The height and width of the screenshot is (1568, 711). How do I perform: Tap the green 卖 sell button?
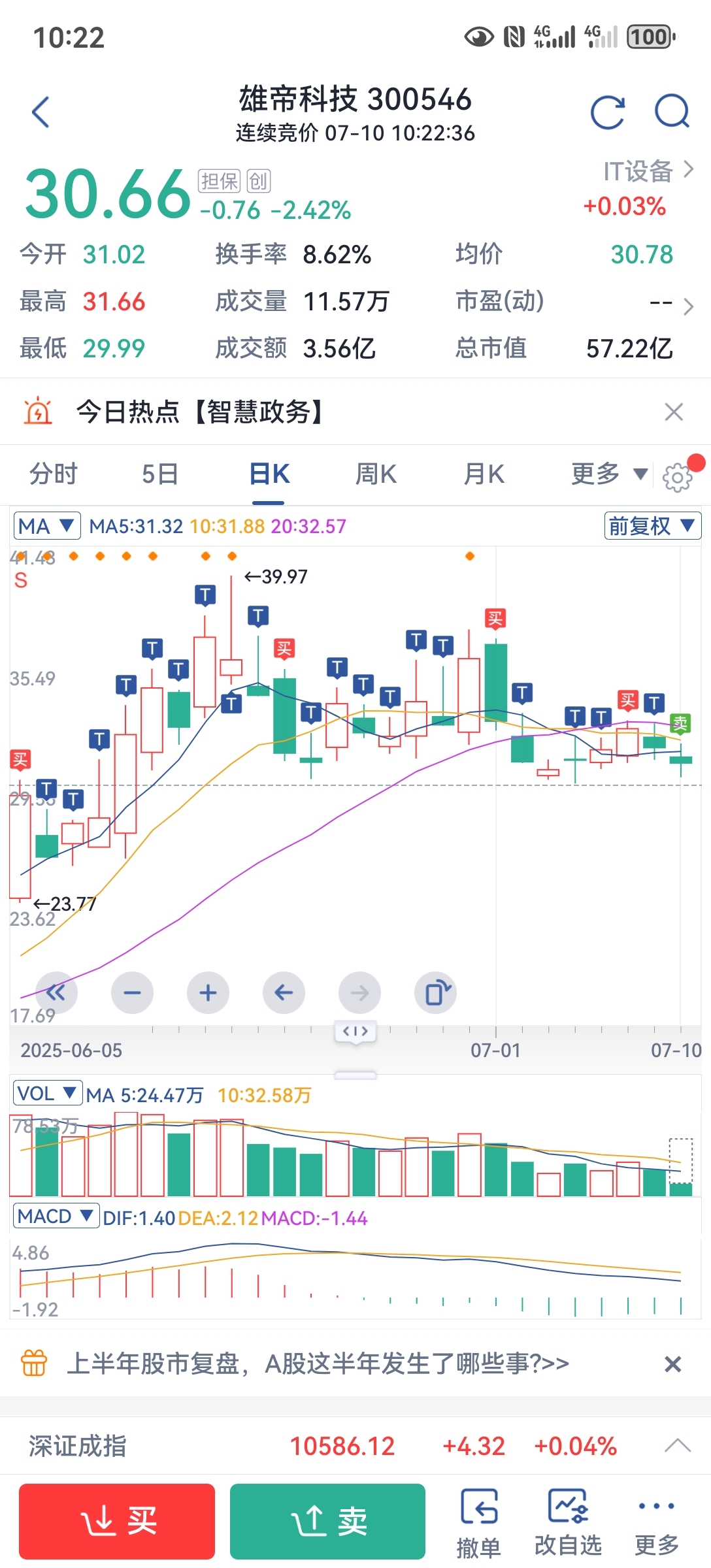[327, 1522]
